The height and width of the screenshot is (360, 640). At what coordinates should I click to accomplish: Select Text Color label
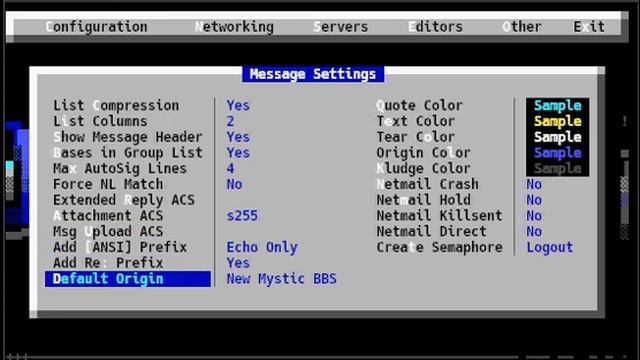[x=416, y=121]
